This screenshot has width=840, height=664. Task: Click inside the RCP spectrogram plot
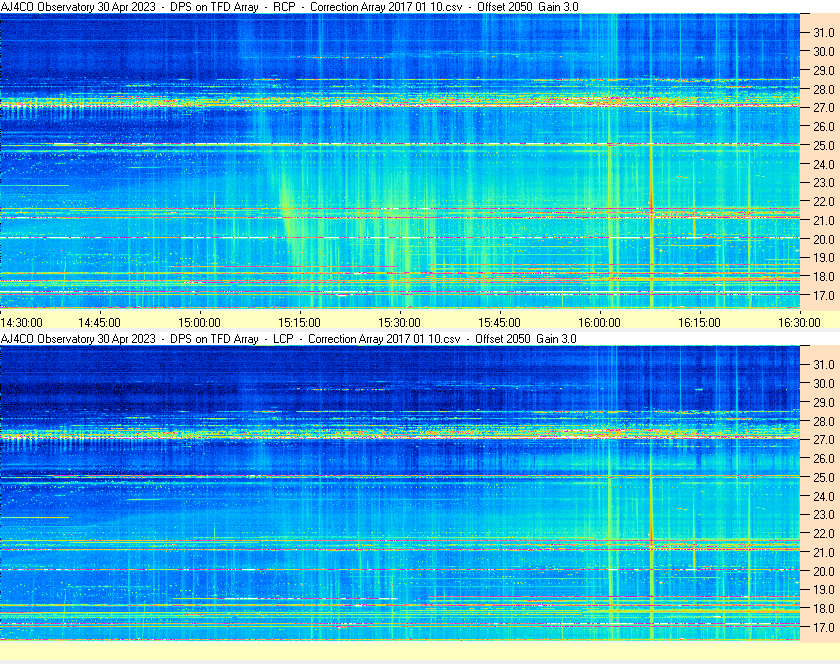click(x=400, y=161)
